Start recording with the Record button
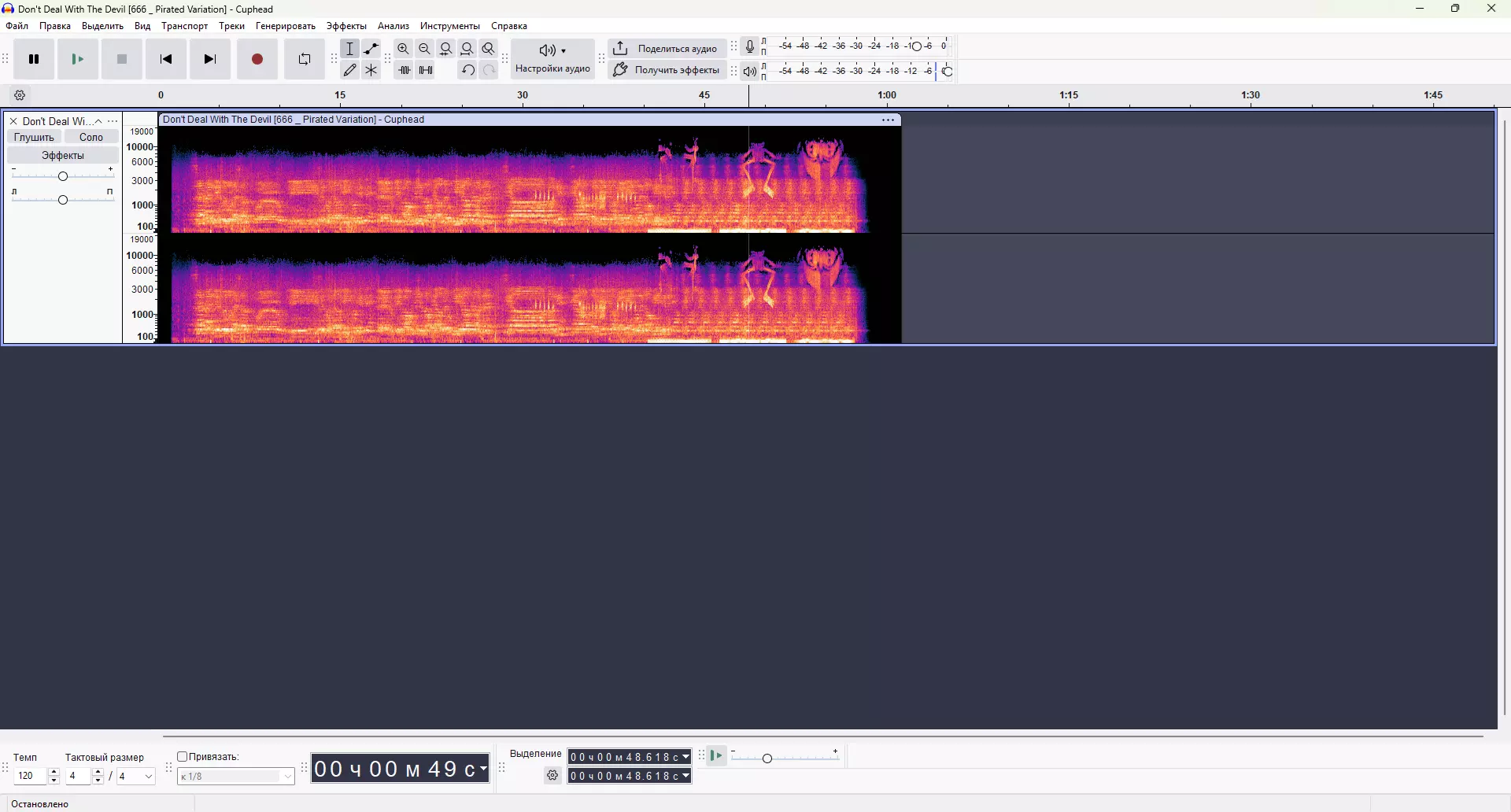The width and height of the screenshot is (1511, 812). coord(257,59)
